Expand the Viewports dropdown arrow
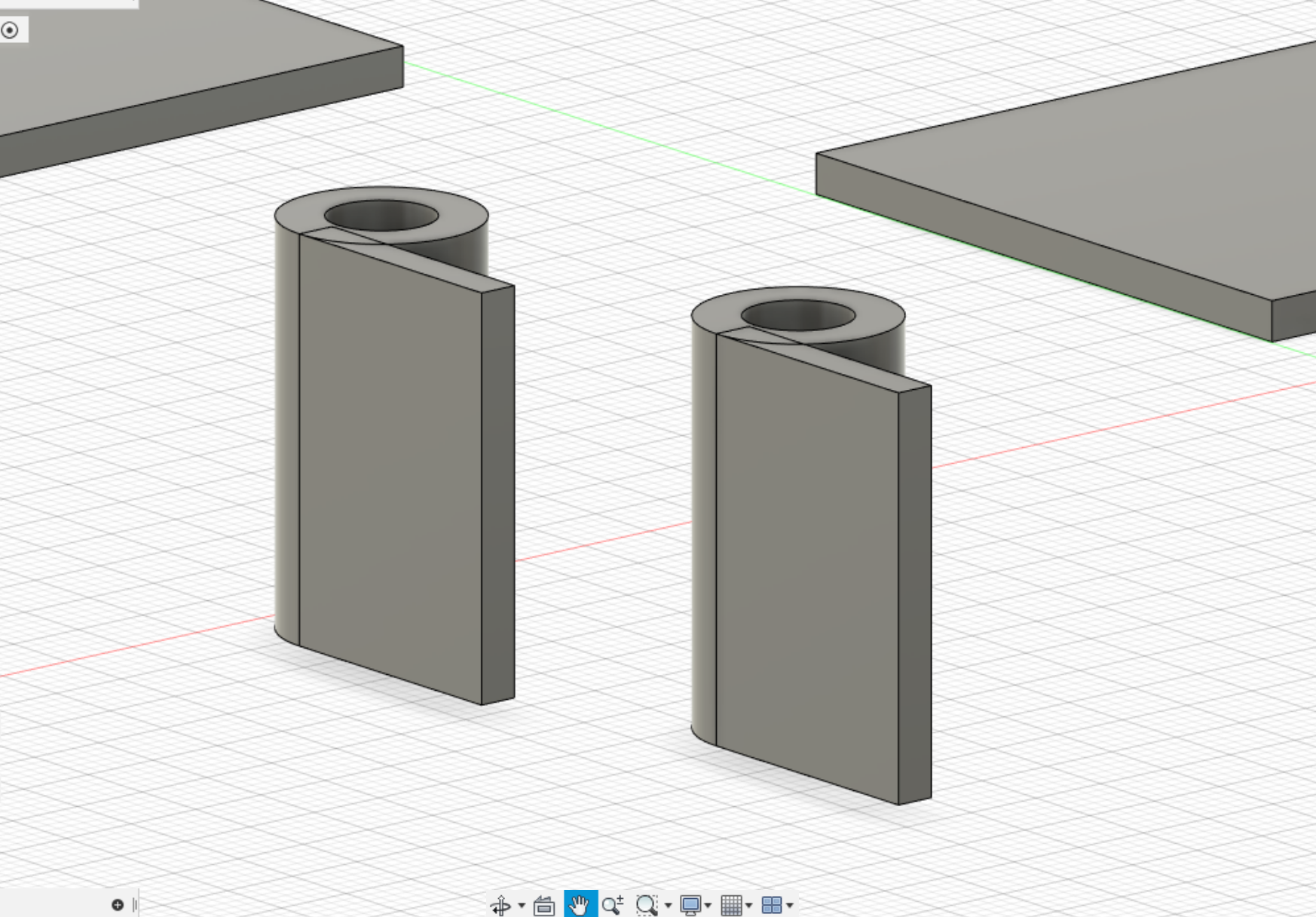The height and width of the screenshot is (917, 1316). point(789,905)
